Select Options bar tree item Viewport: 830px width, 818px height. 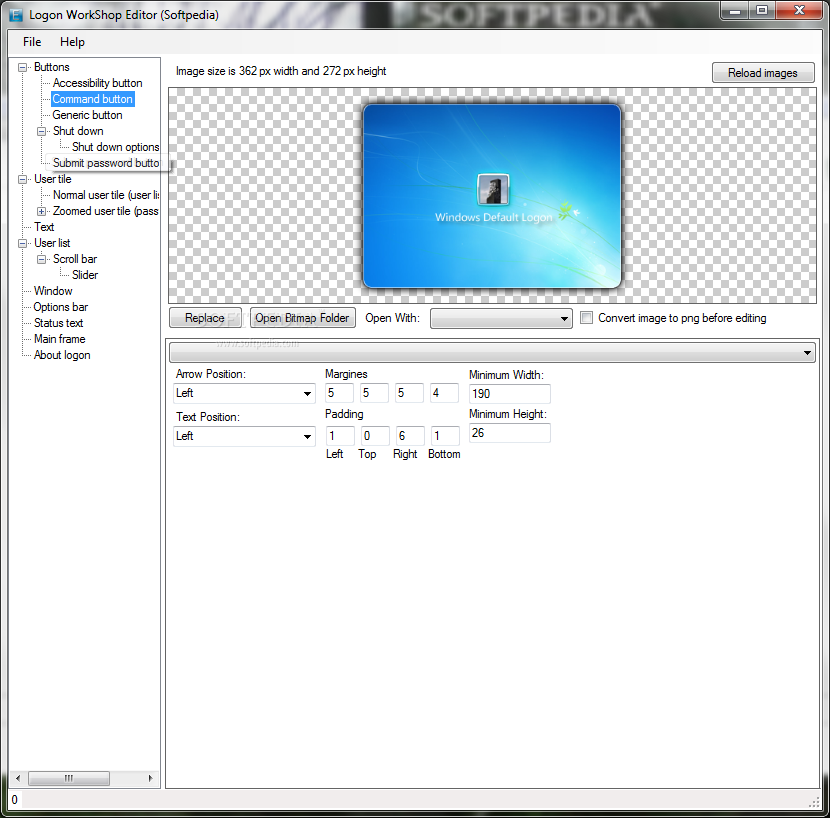[60, 307]
